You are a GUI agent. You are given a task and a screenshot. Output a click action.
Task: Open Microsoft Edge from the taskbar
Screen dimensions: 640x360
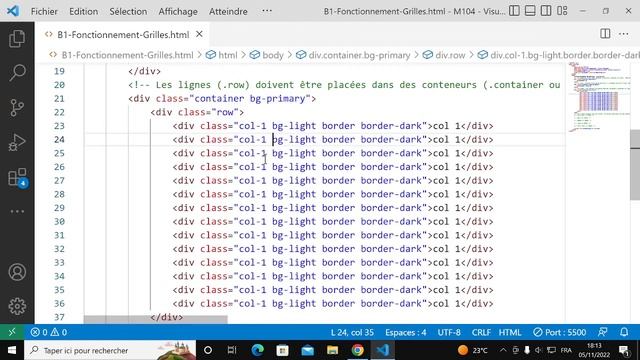click(258, 350)
